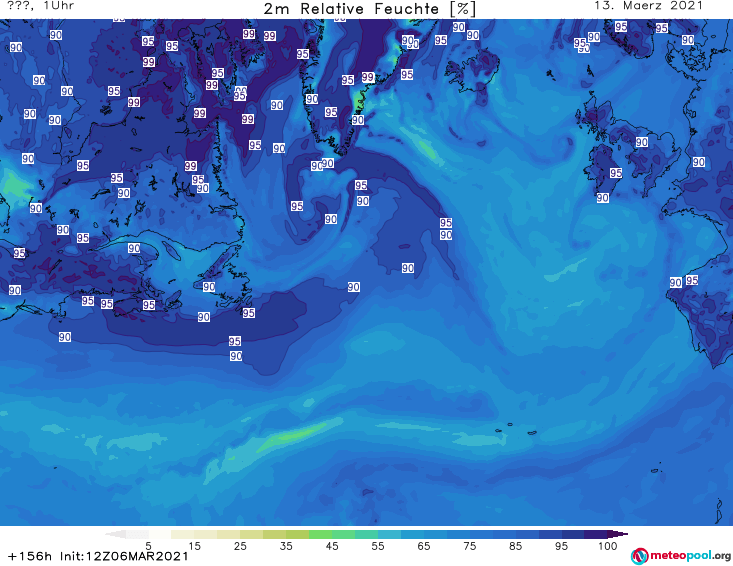Click the legend tick label '100'

click(608, 546)
